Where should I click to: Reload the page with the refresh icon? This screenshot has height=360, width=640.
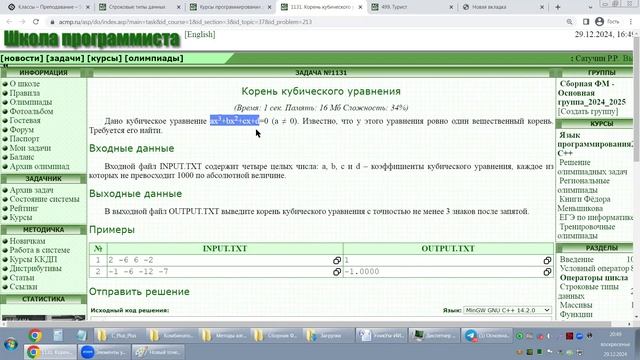click(x=36, y=22)
